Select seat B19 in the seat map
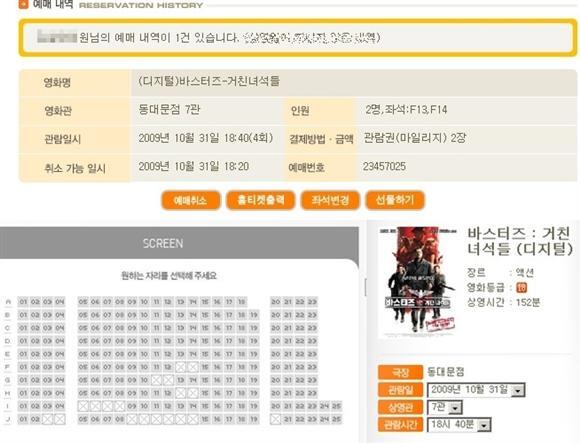Viewport: 580px width, 443px height. [x=253, y=315]
